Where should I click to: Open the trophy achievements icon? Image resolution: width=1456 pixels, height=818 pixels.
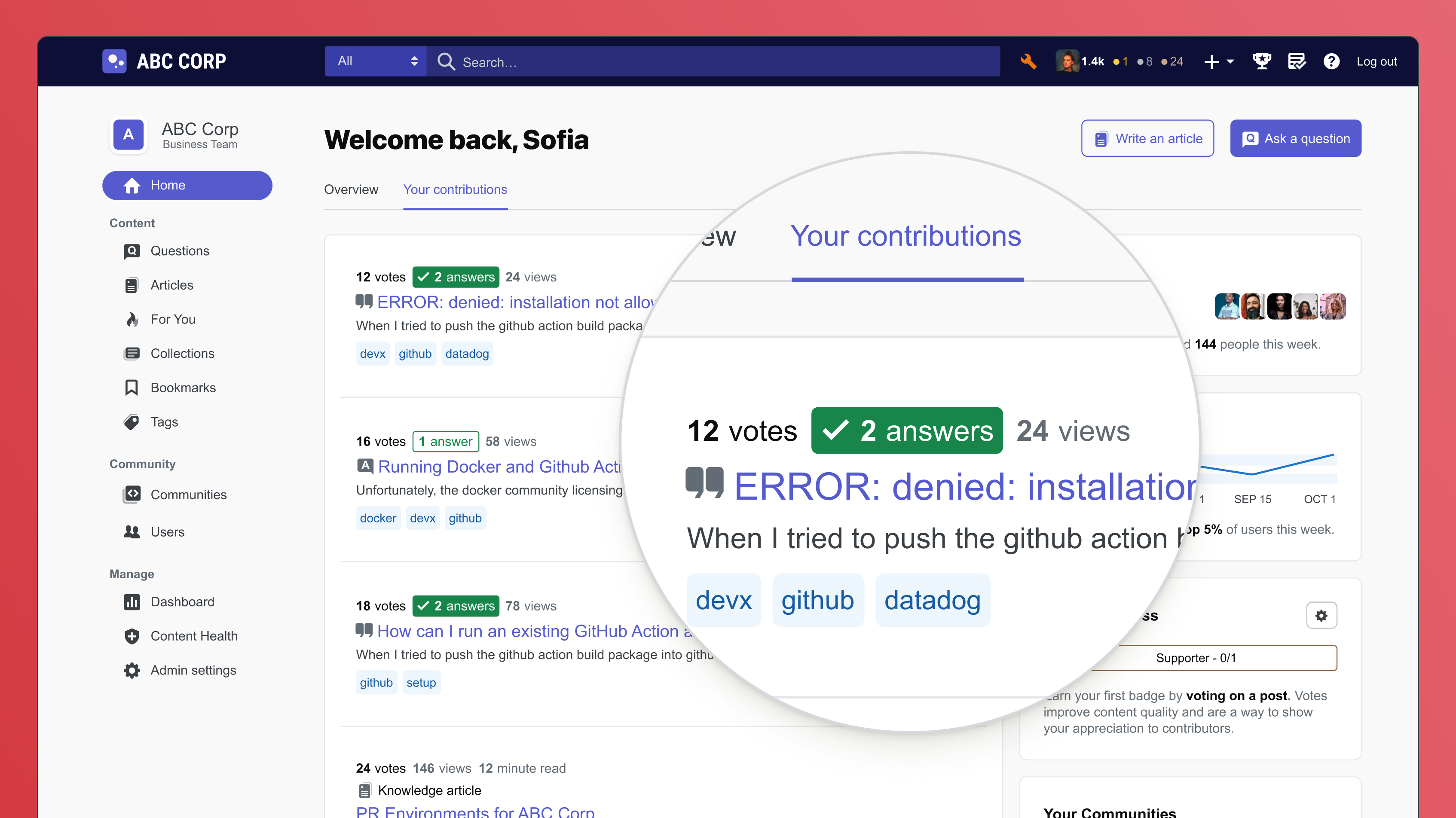coord(1262,61)
